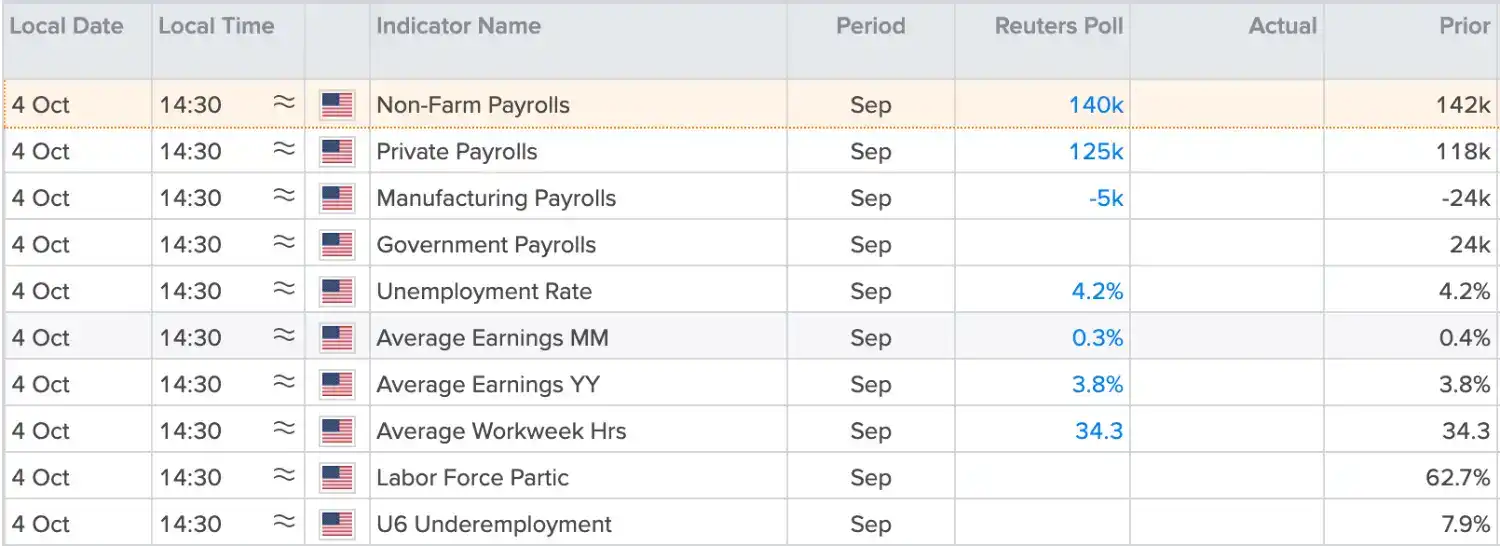Sort by the Reuters Poll column header
Image resolution: width=1500 pixels, height=546 pixels.
point(1059,26)
